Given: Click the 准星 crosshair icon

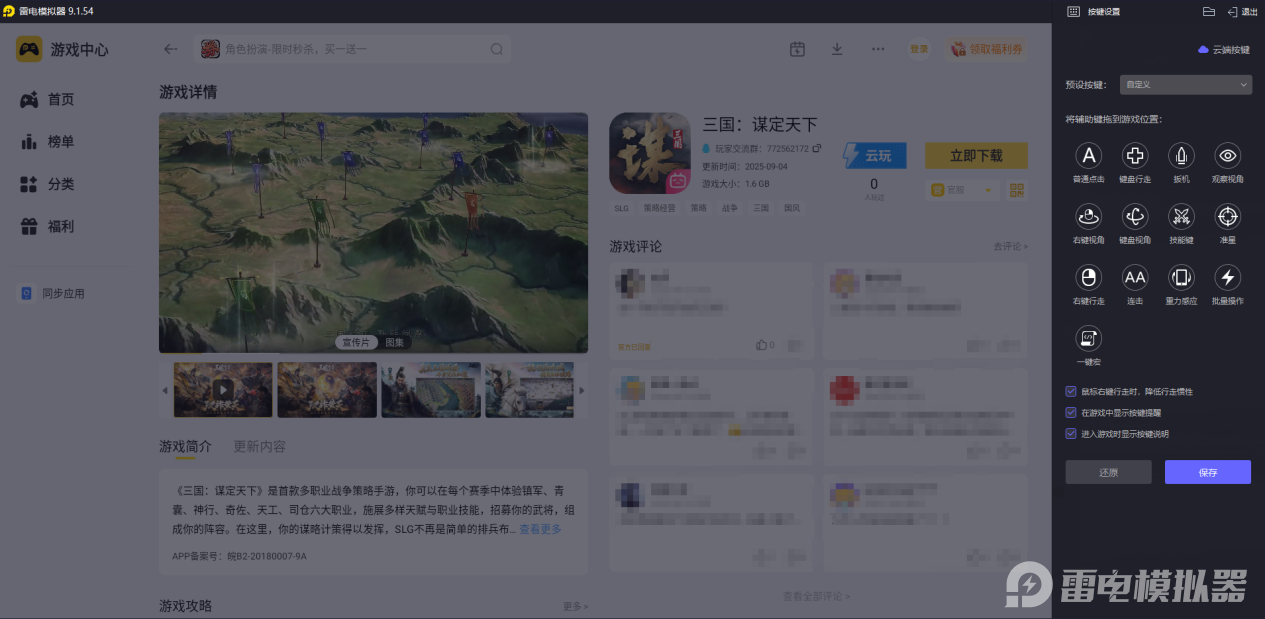Looking at the screenshot, I should point(1228,216).
